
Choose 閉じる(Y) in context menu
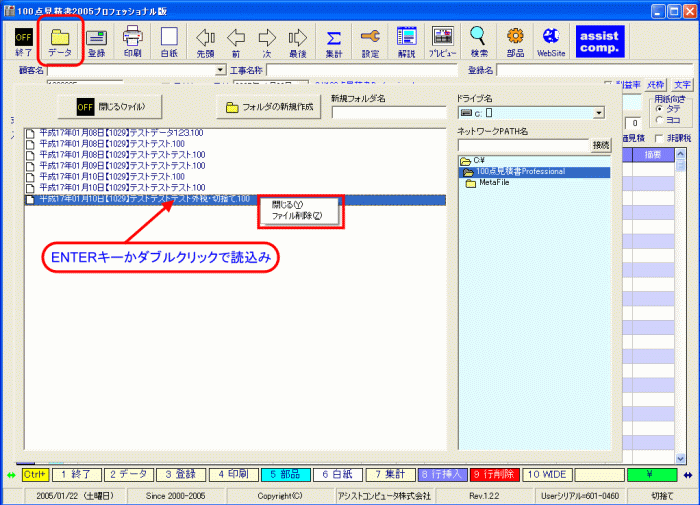287,205
